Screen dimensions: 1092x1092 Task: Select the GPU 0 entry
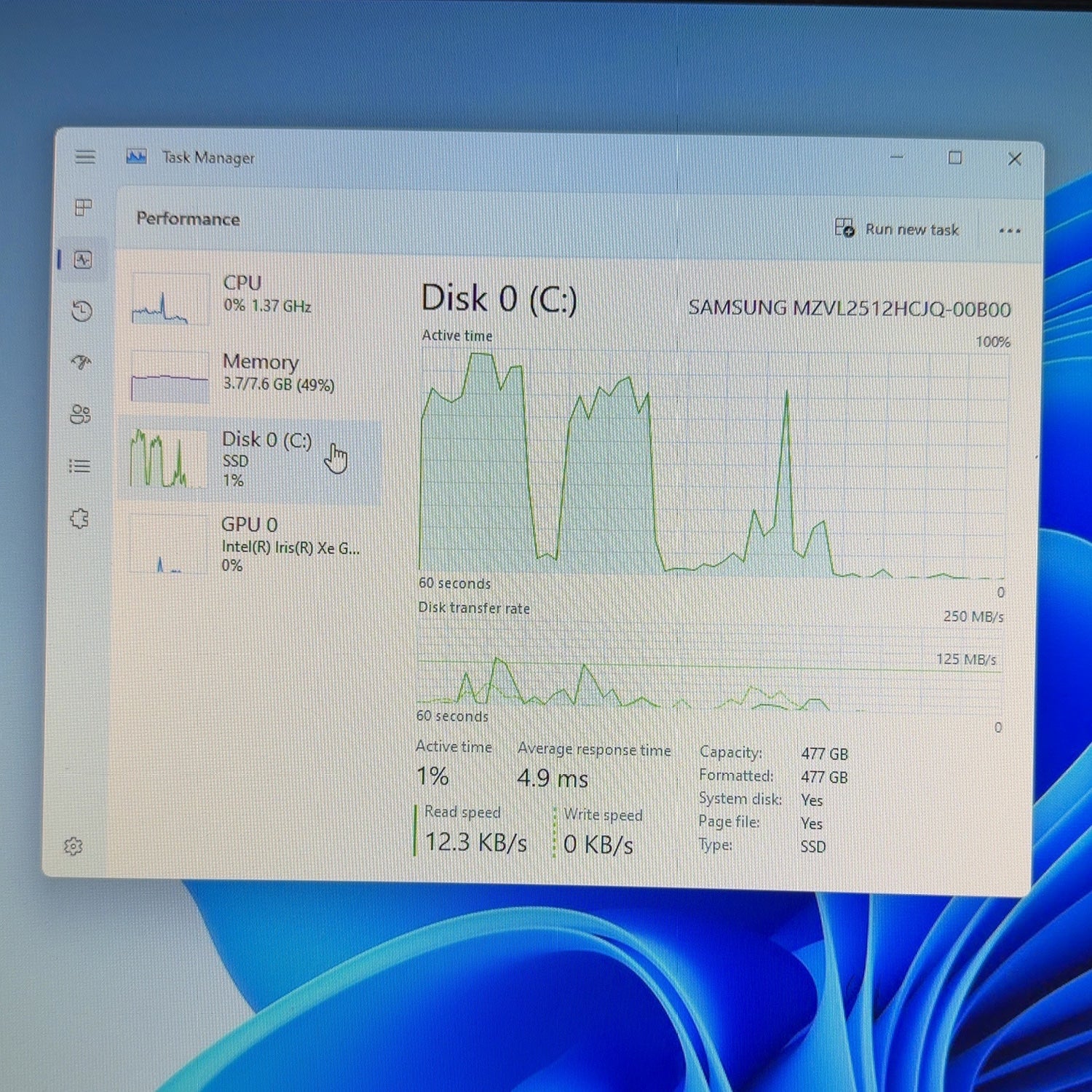[250, 545]
